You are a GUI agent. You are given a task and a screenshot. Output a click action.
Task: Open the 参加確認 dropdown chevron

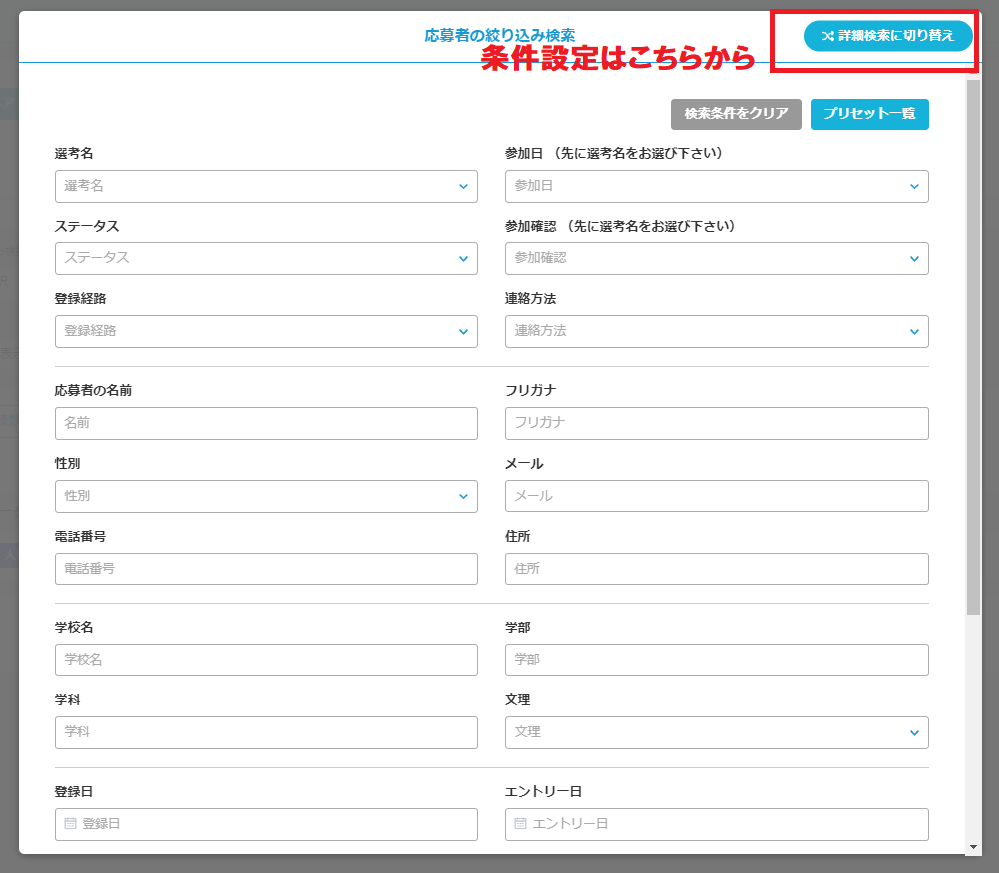point(914,259)
